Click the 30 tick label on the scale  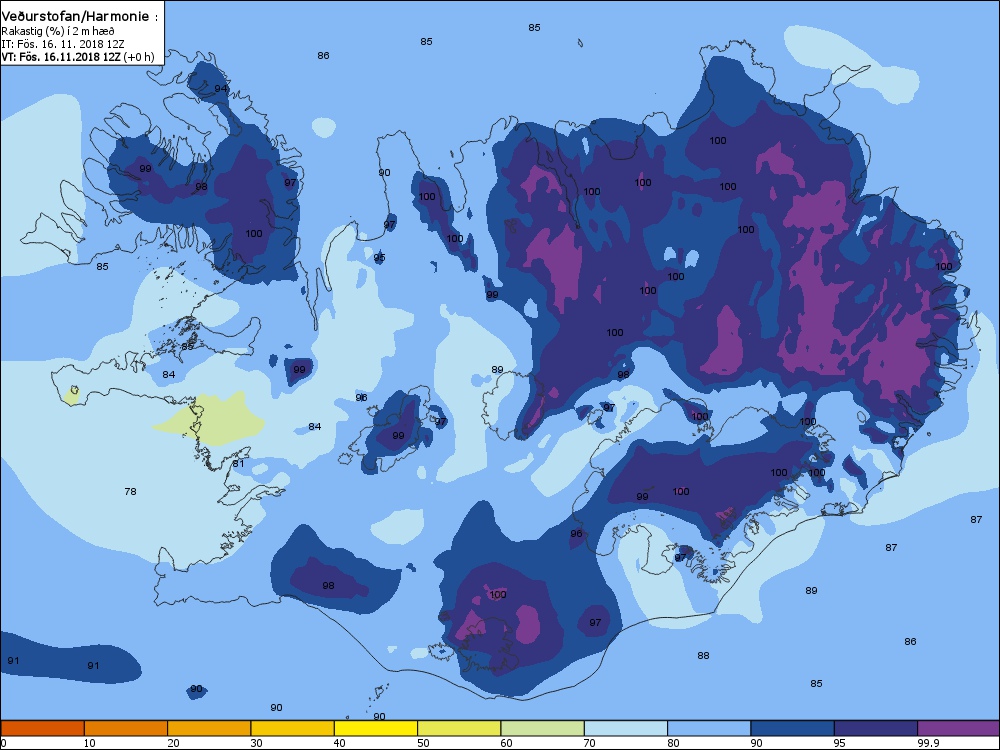pyautogui.click(x=257, y=743)
